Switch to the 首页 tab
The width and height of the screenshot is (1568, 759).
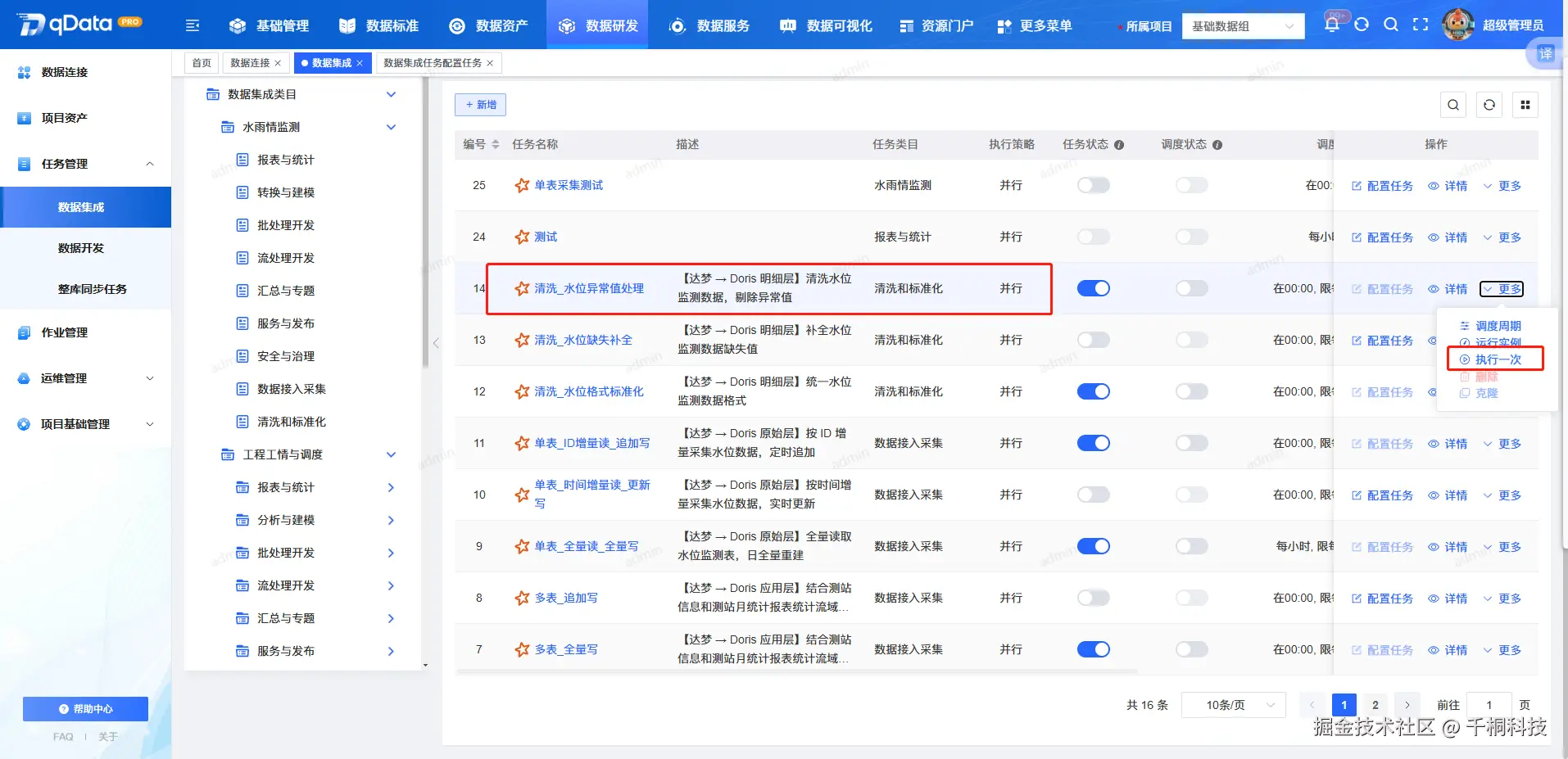(x=202, y=63)
